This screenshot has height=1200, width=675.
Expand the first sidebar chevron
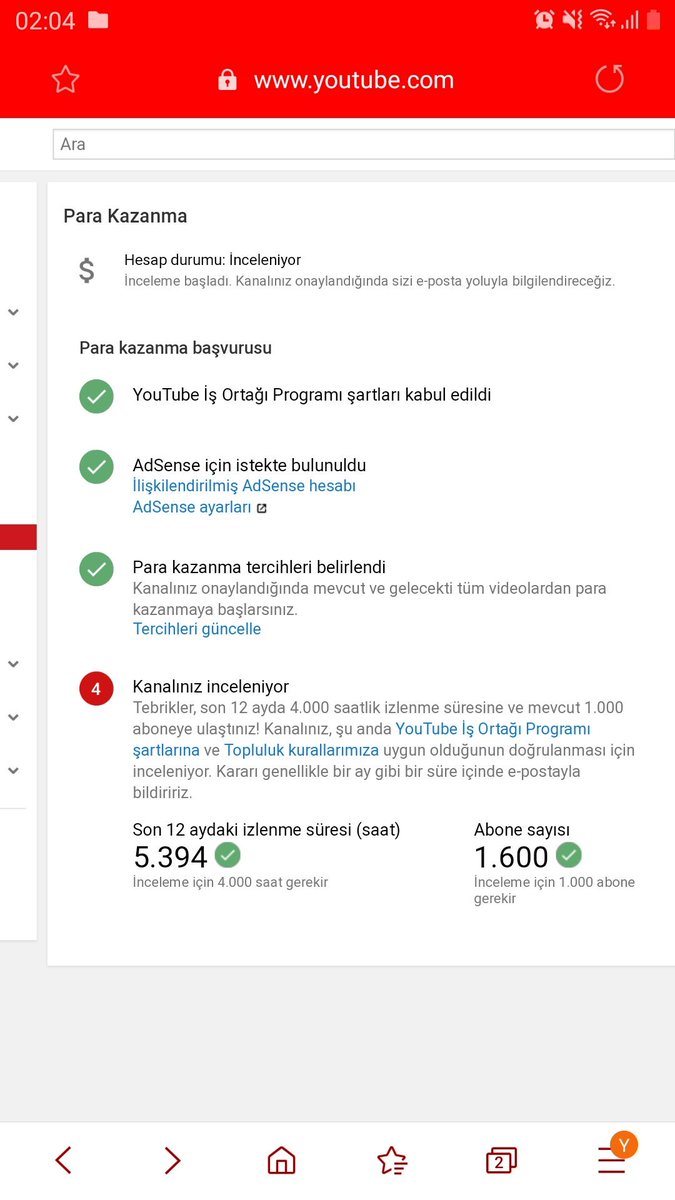pos(14,312)
